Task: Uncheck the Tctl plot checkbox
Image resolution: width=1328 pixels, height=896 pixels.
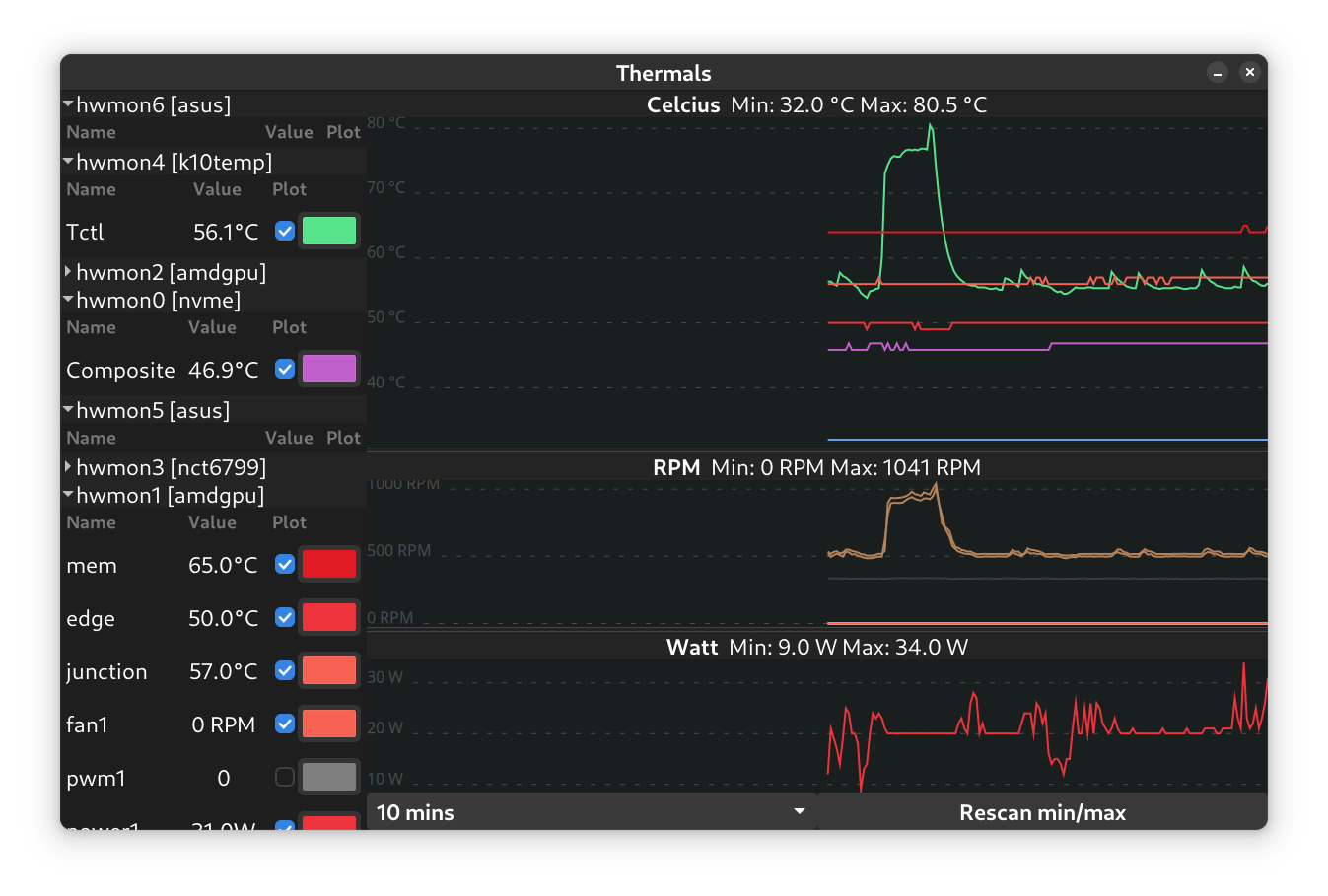Action: (285, 232)
